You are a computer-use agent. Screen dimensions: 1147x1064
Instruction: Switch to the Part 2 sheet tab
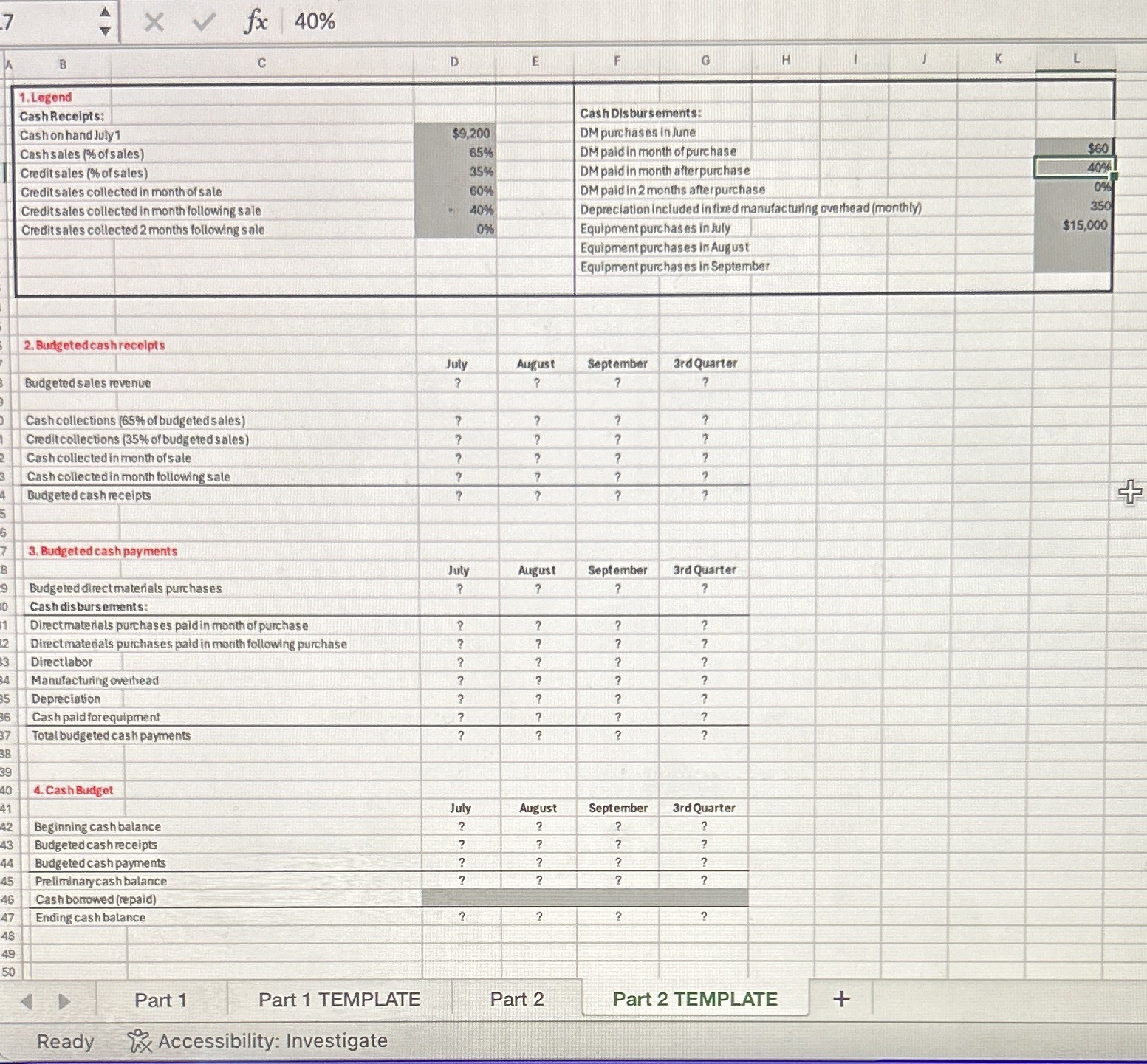[517, 999]
